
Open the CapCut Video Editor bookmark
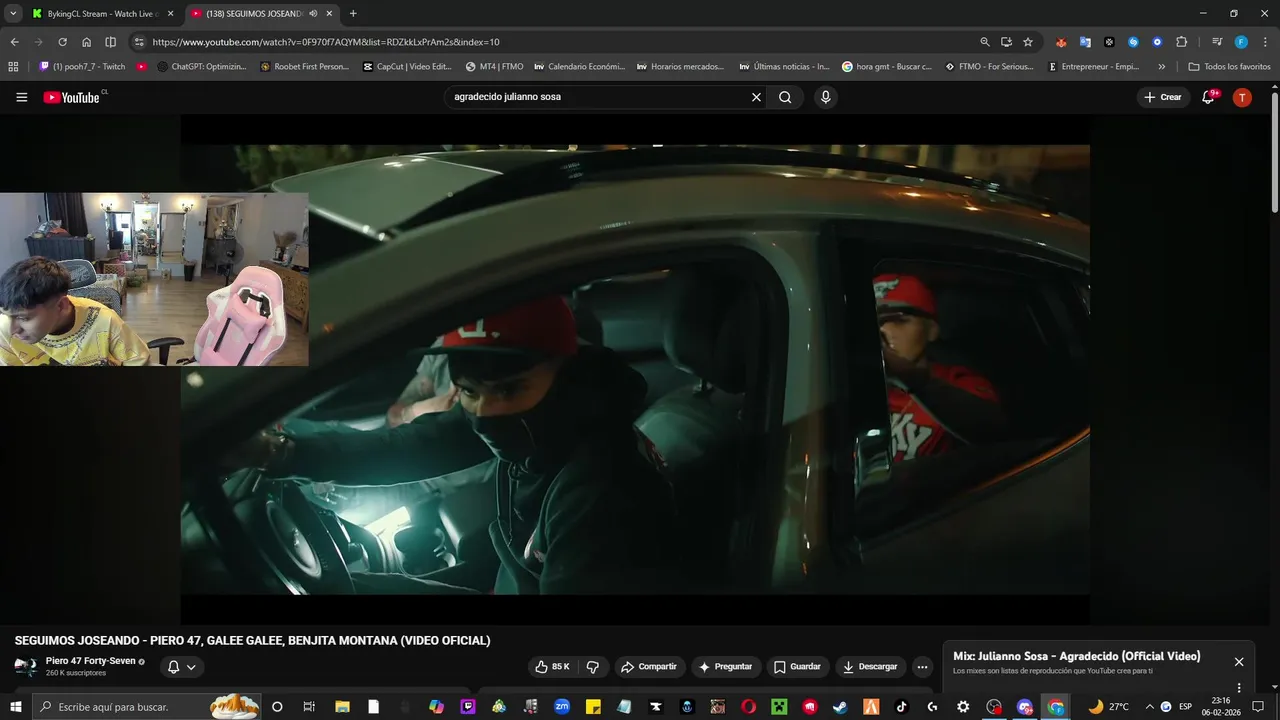click(x=407, y=67)
